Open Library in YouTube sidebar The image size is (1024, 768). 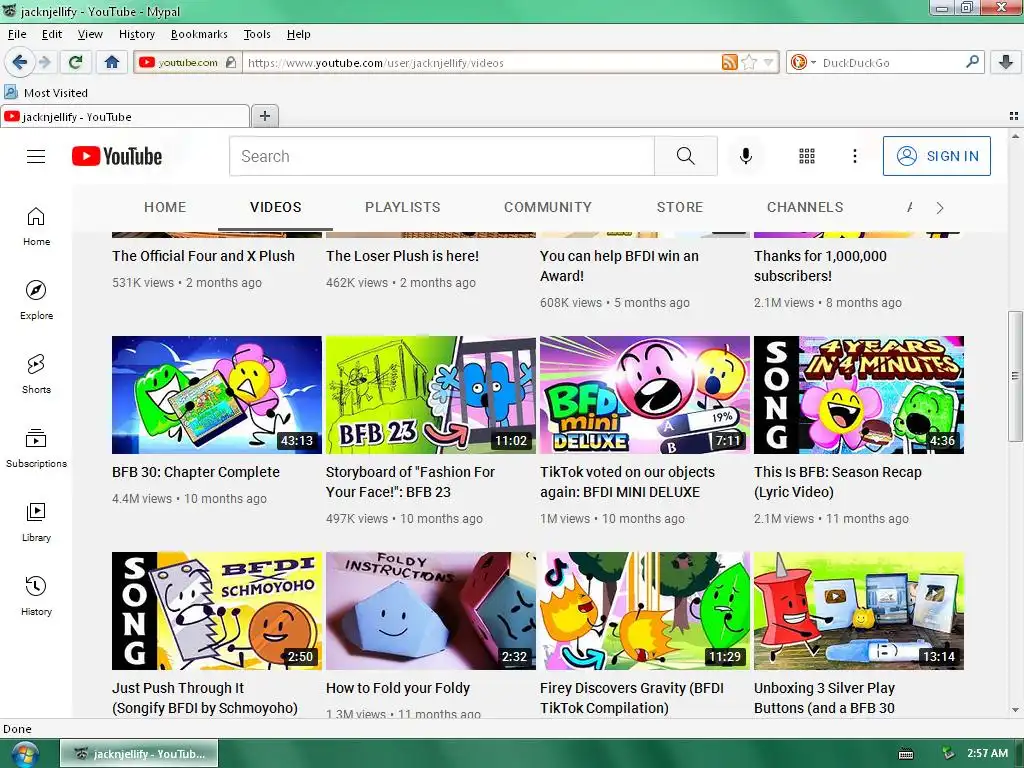36,522
